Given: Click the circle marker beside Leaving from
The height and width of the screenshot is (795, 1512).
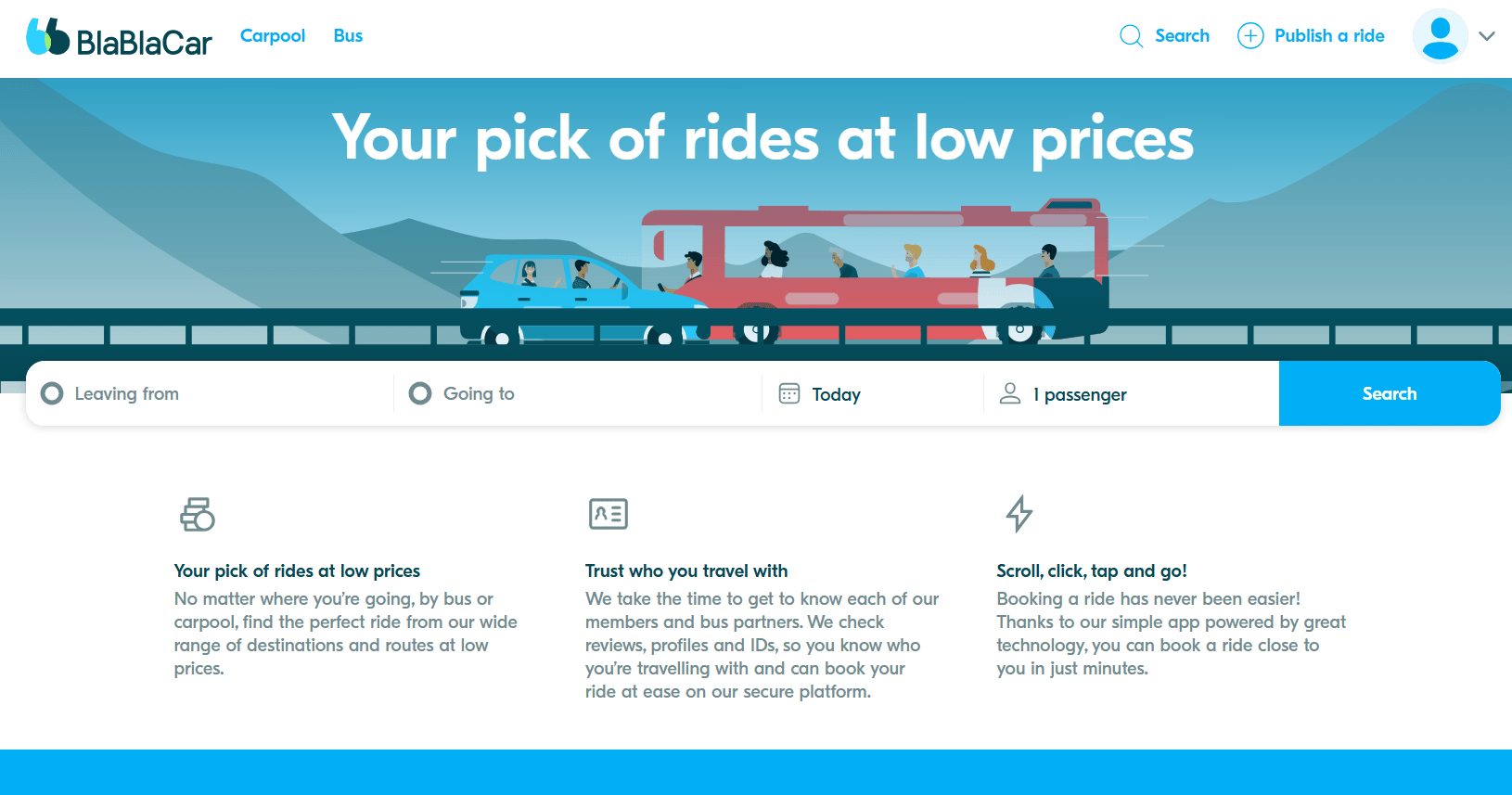Looking at the screenshot, I should (53, 394).
